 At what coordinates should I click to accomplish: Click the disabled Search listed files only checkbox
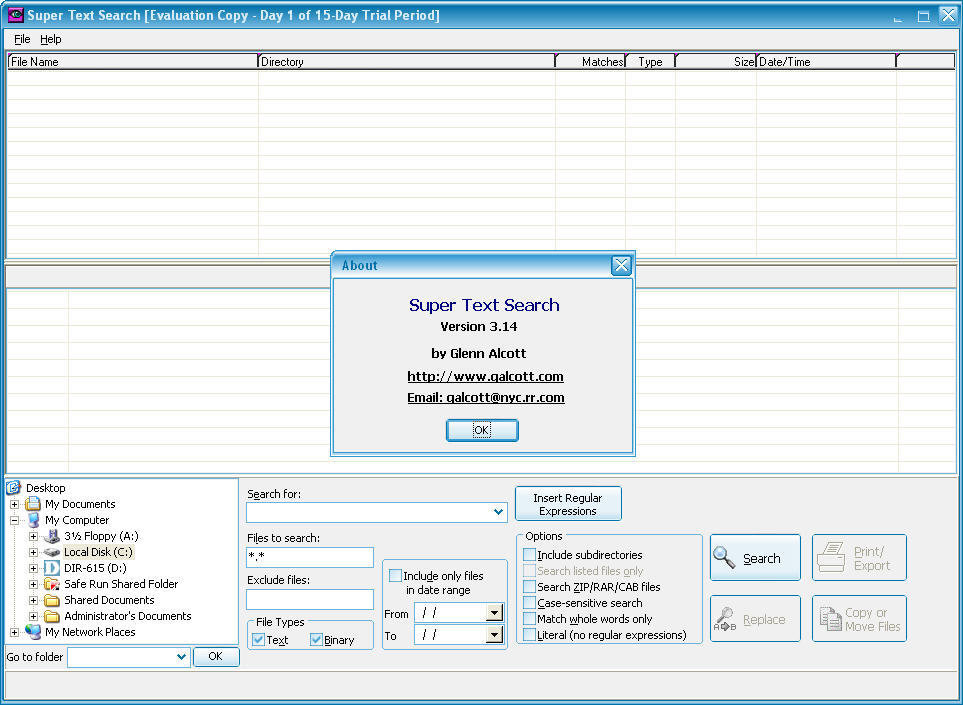[529, 571]
